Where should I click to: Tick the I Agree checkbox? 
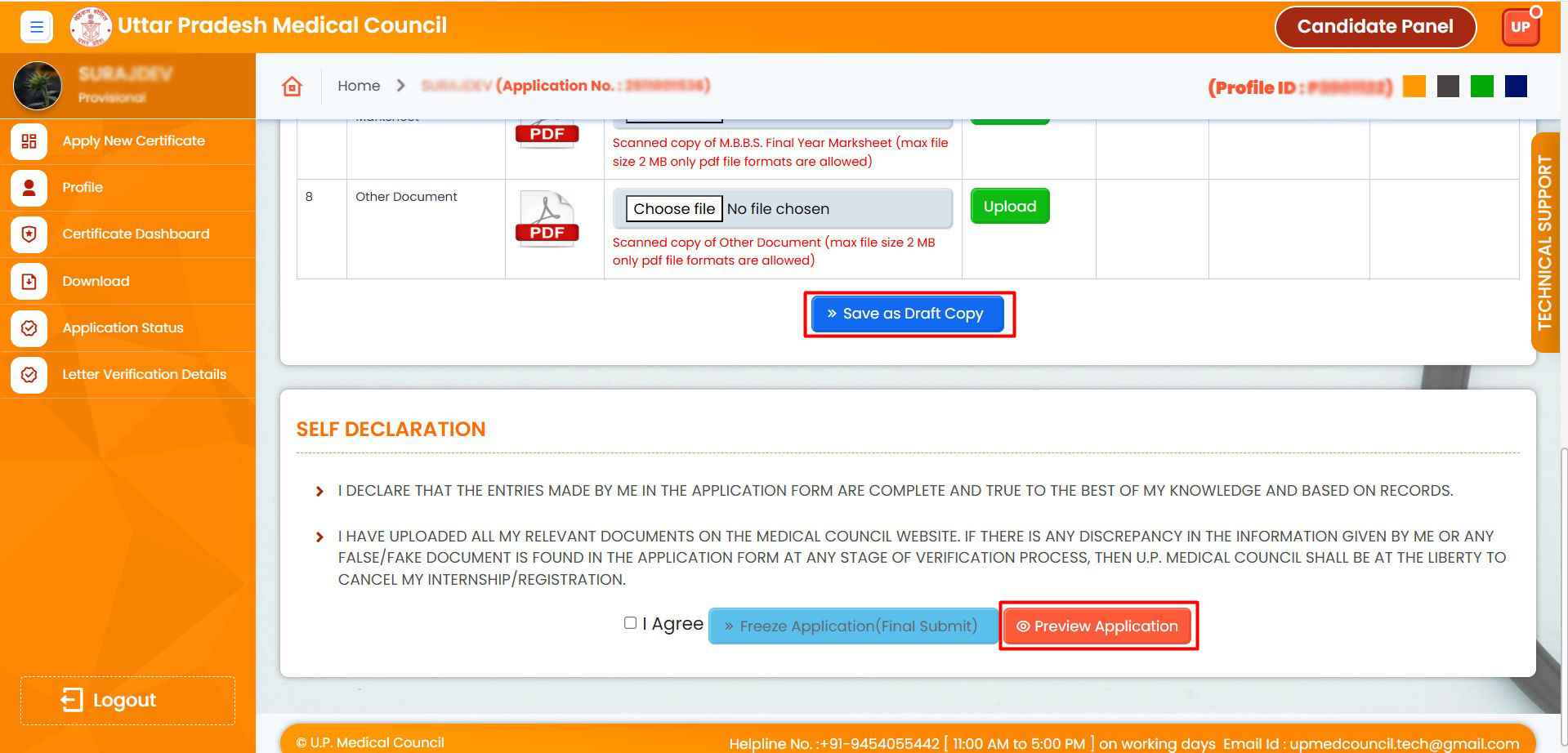(630, 623)
